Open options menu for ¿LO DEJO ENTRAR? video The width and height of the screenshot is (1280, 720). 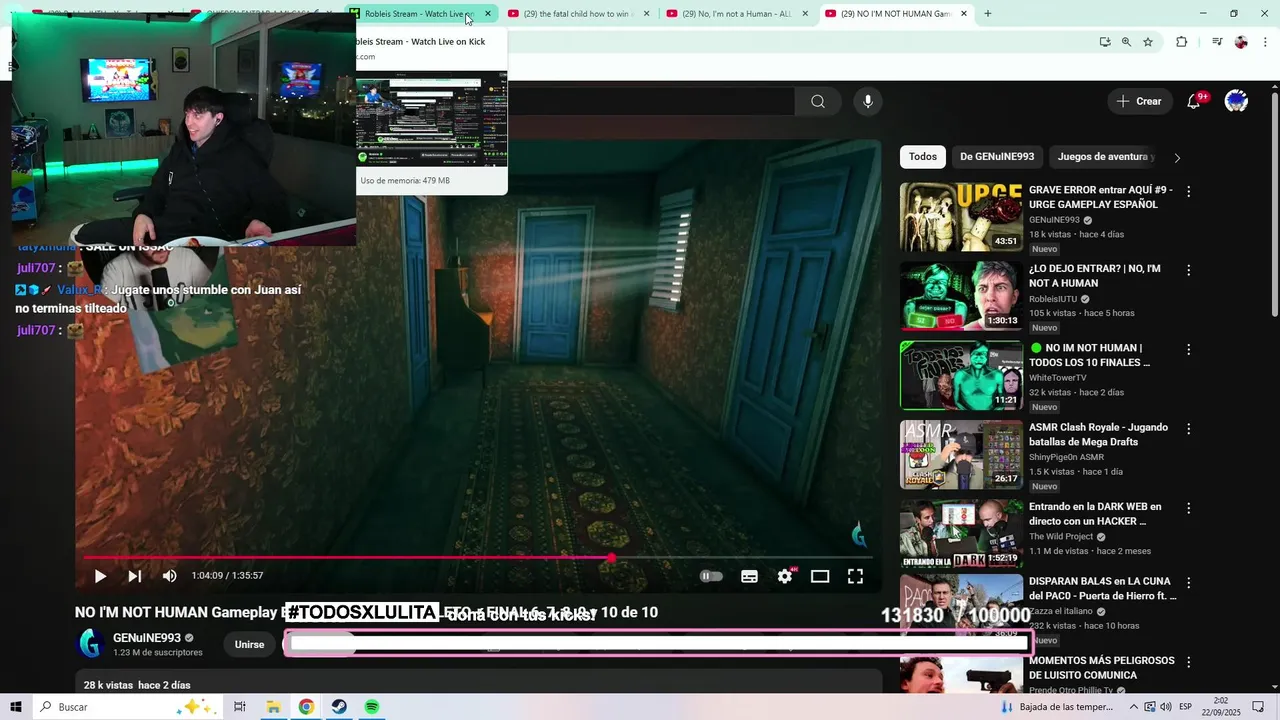click(x=1189, y=270)
